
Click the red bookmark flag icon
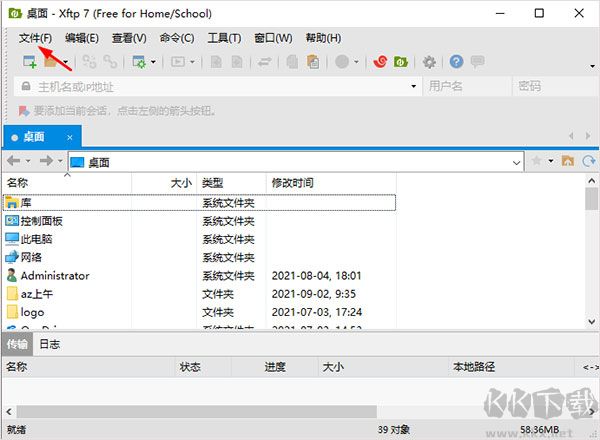(x=24, y=111)
